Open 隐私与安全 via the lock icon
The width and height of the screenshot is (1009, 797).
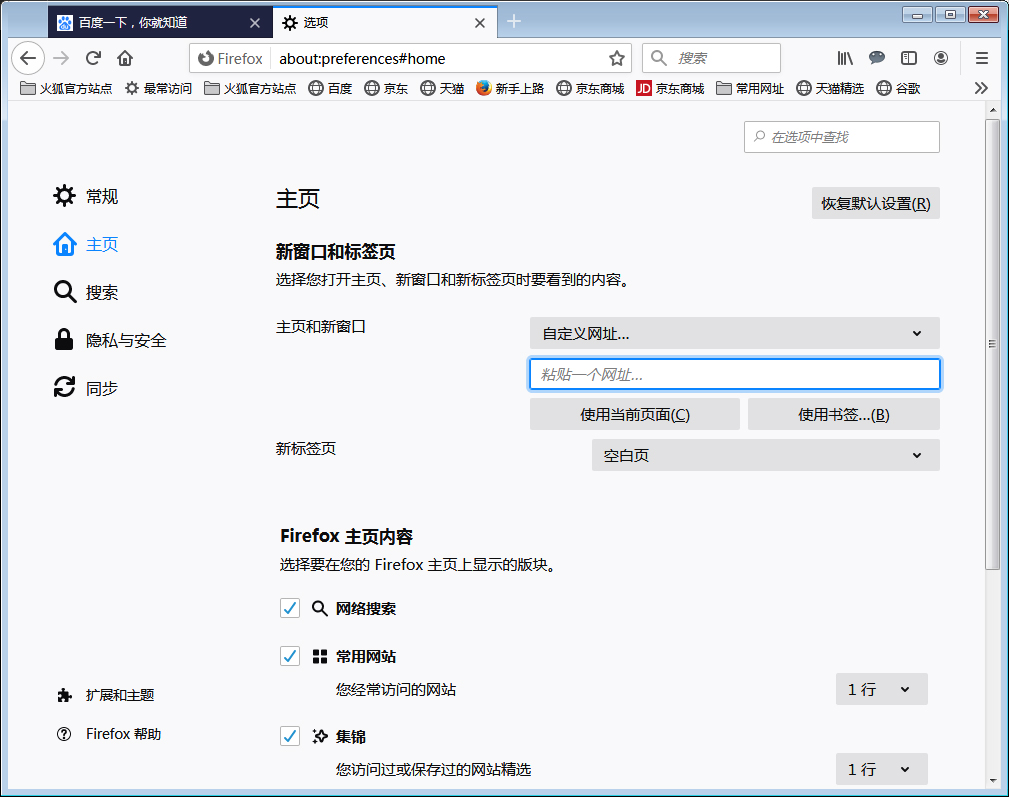pyautogui.click(x=63, y=339)
